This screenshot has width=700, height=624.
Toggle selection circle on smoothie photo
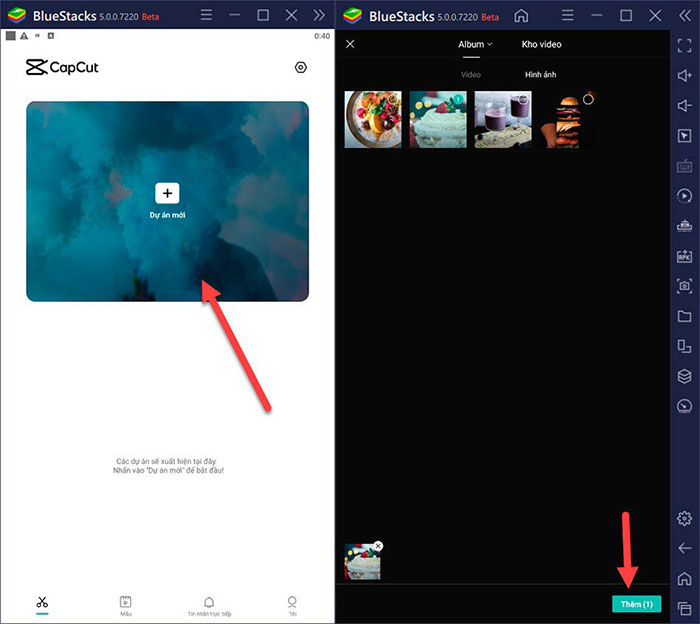click(x=523, y=99)
